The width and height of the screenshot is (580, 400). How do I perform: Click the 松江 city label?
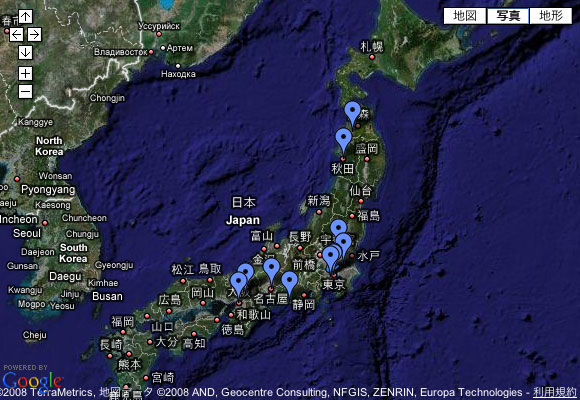click(183, 269)
